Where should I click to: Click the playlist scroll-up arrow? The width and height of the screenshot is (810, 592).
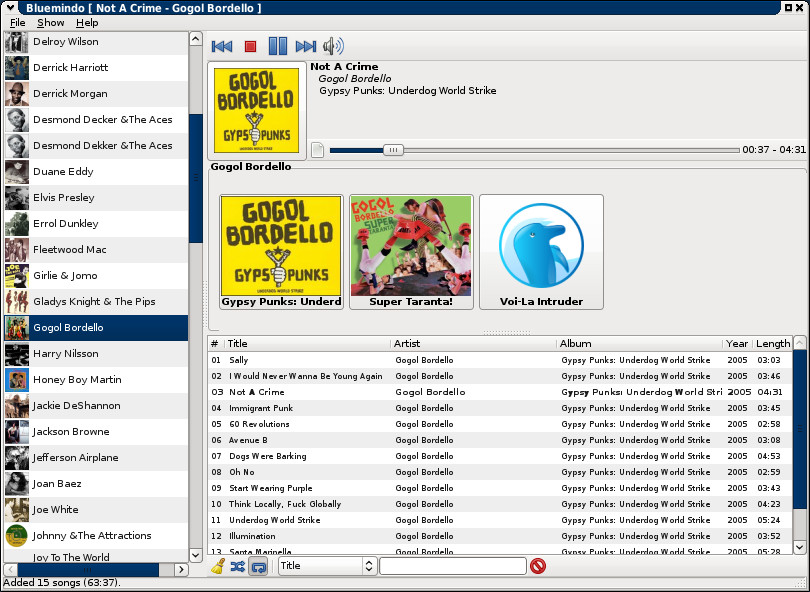[x=800, y=342]
